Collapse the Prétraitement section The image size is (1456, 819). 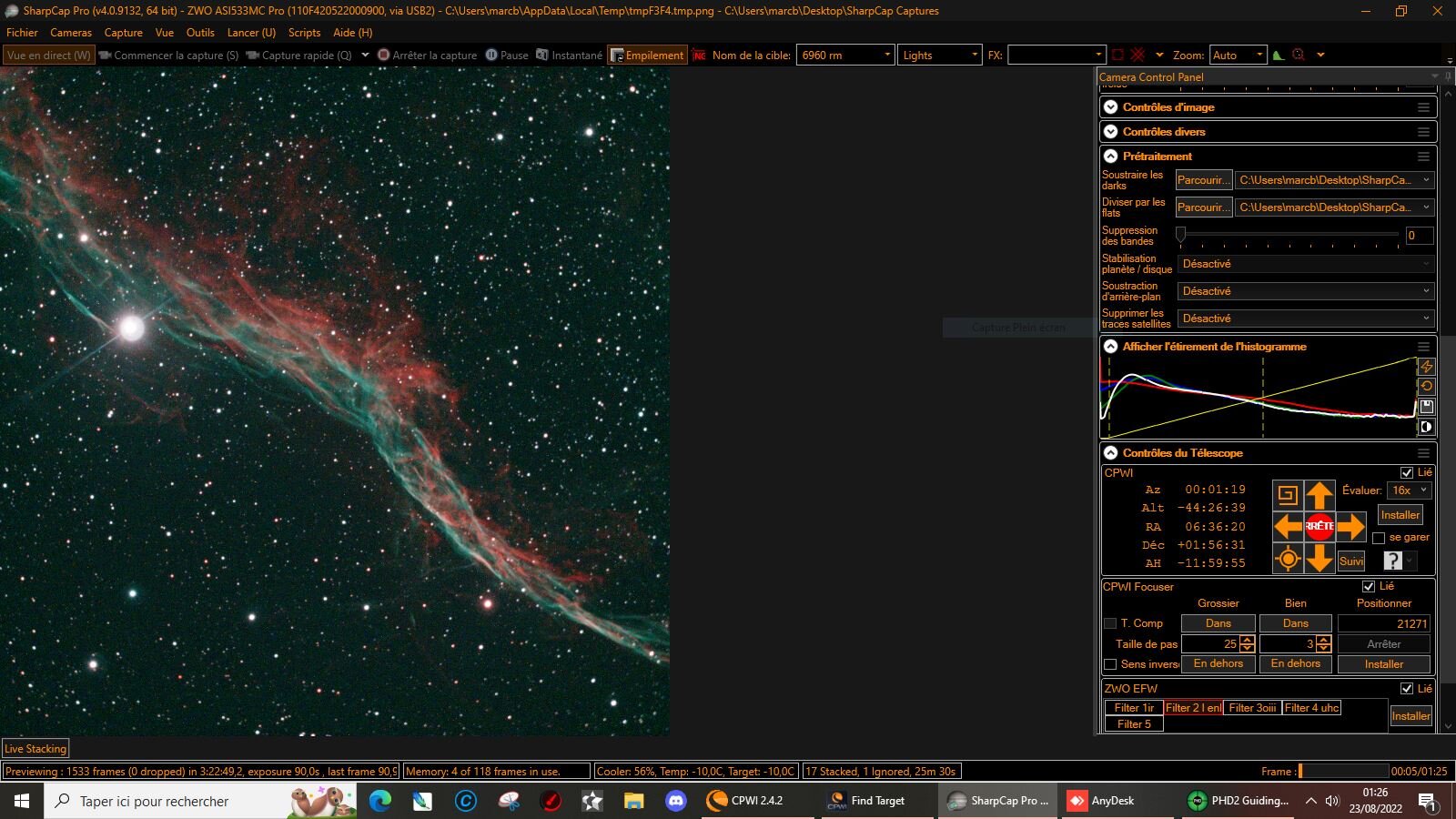[1111, 157]
